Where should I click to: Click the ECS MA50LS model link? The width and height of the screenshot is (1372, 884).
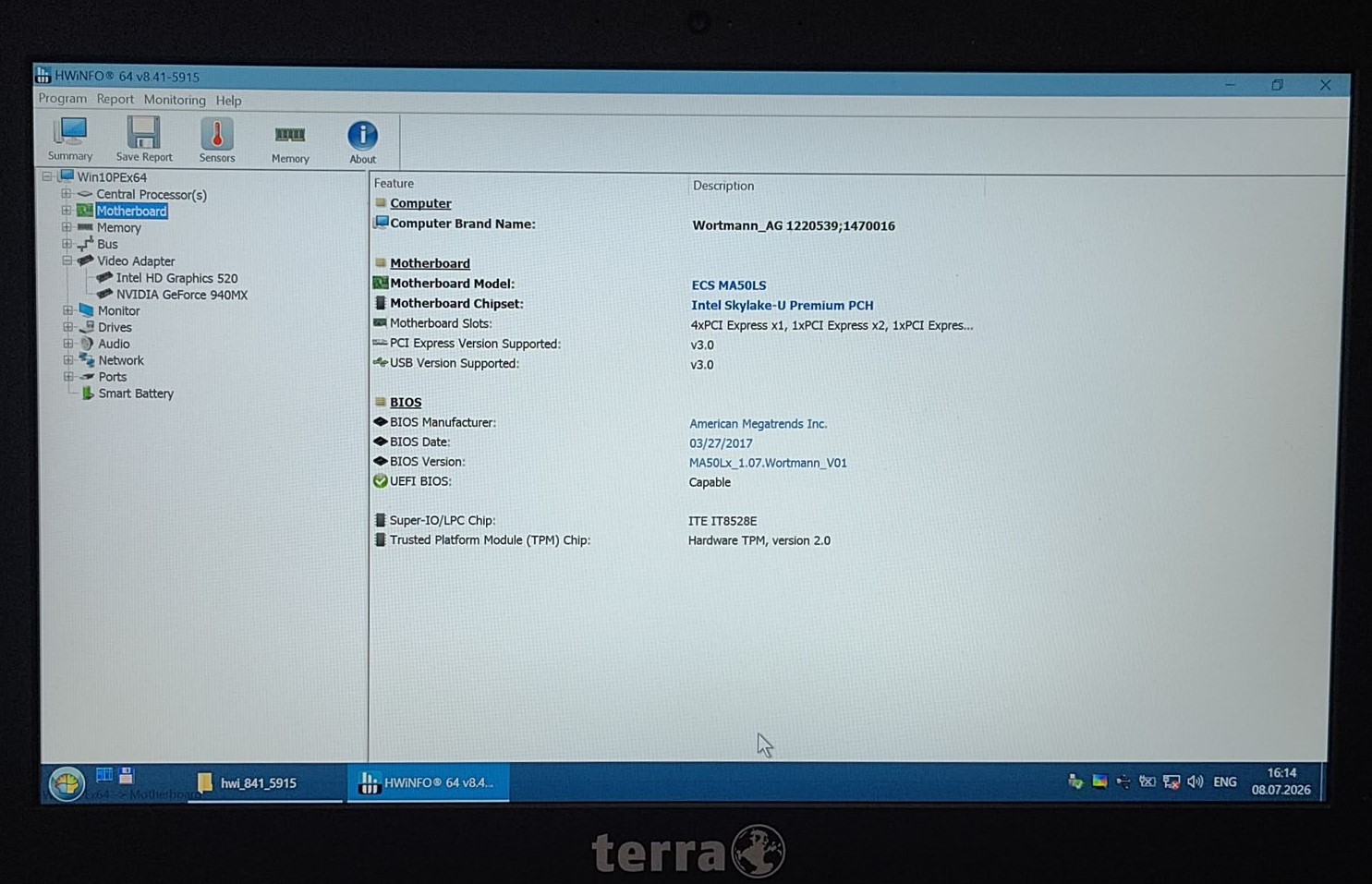pos(729,285)
